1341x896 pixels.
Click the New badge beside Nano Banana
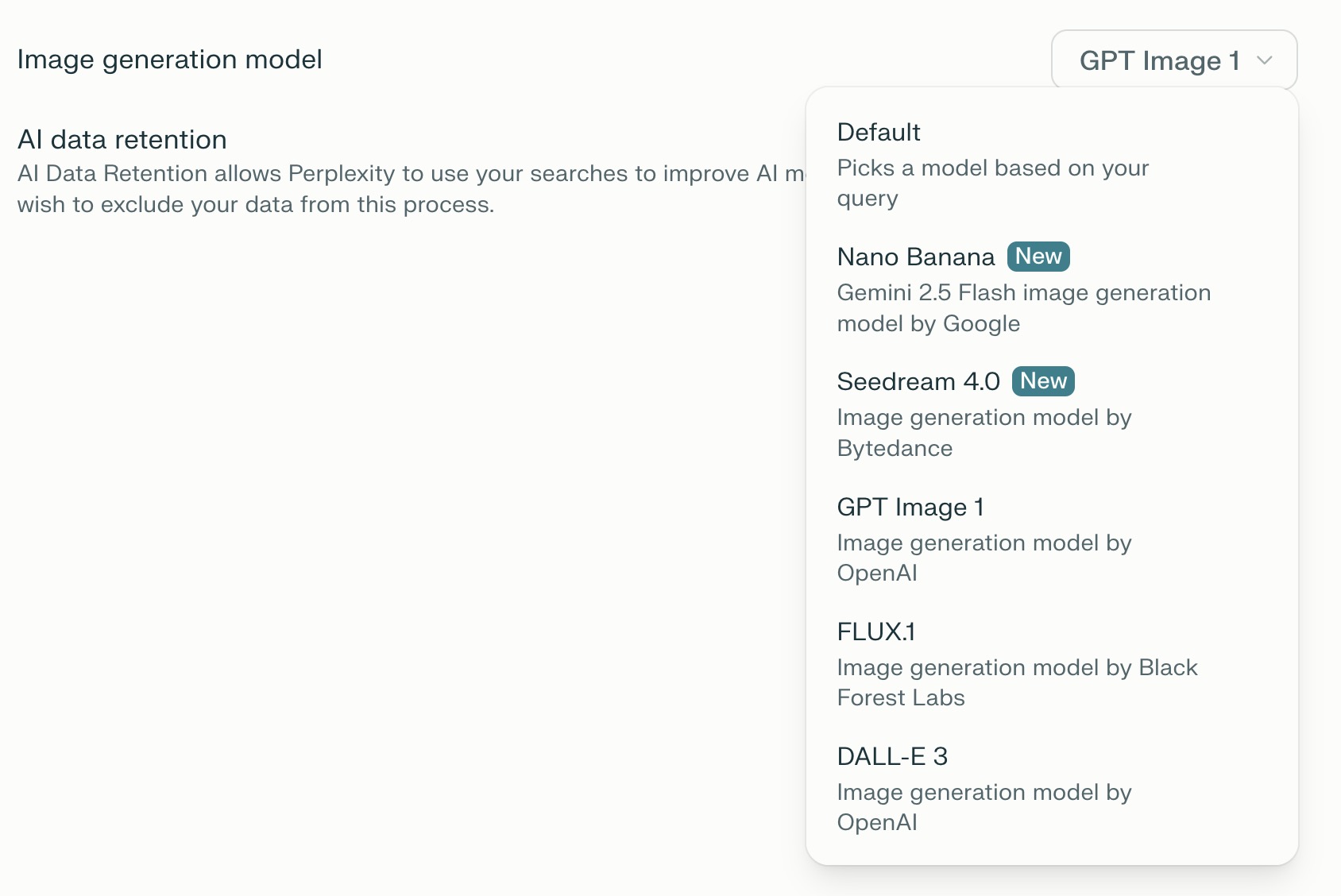(1038, 257)
